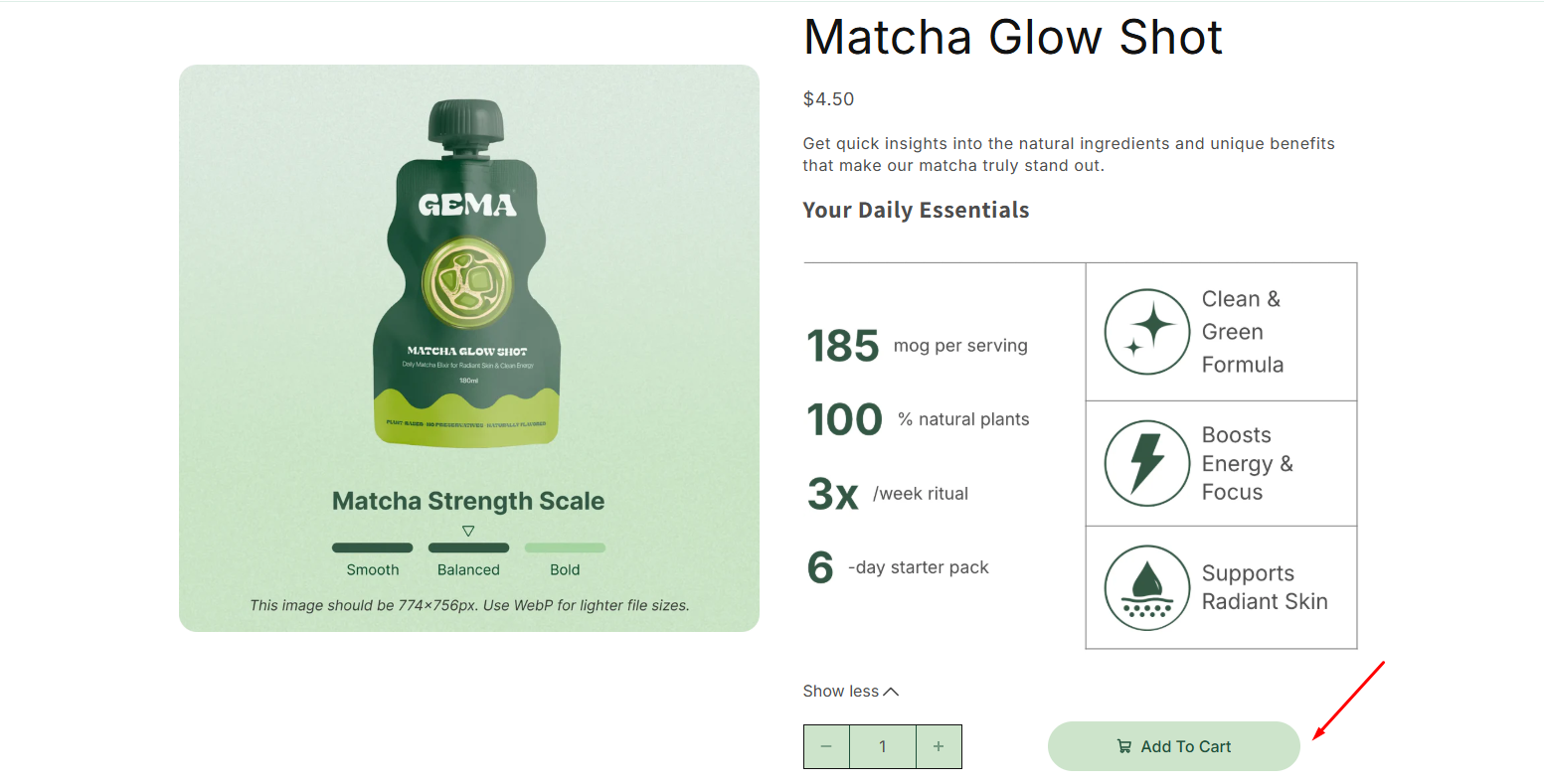The width and height of the screenshot is (1544, 784).
Task: Click the droplet Radiant Skin icon
Action: pyautogui.click(x=1146, y=587)
